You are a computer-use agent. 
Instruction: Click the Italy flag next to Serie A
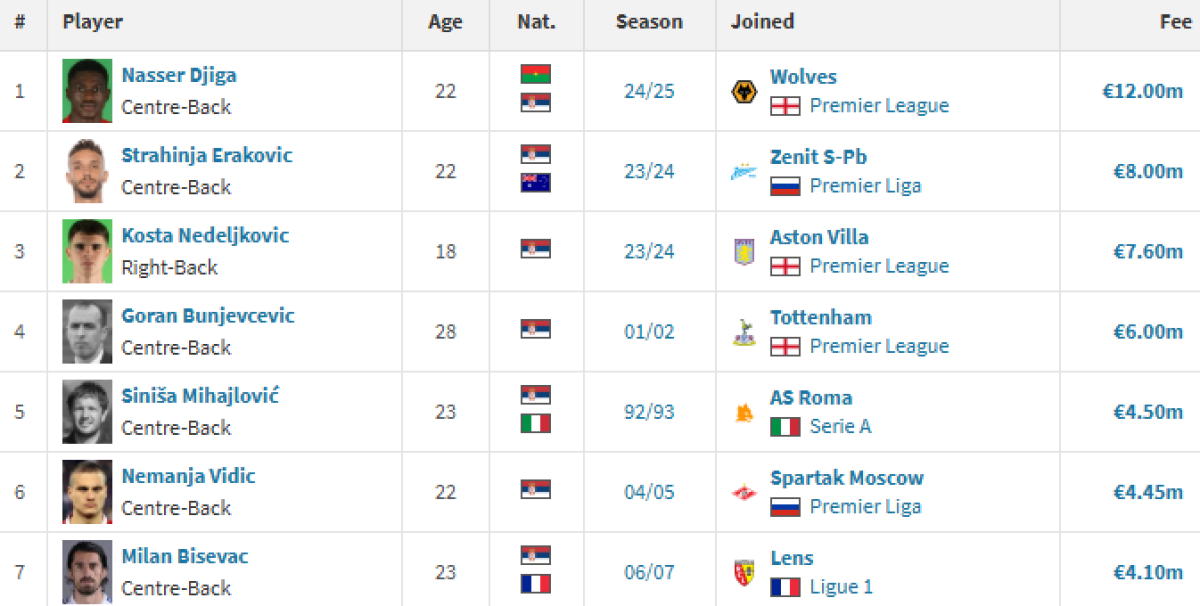(x=785, y=427)
